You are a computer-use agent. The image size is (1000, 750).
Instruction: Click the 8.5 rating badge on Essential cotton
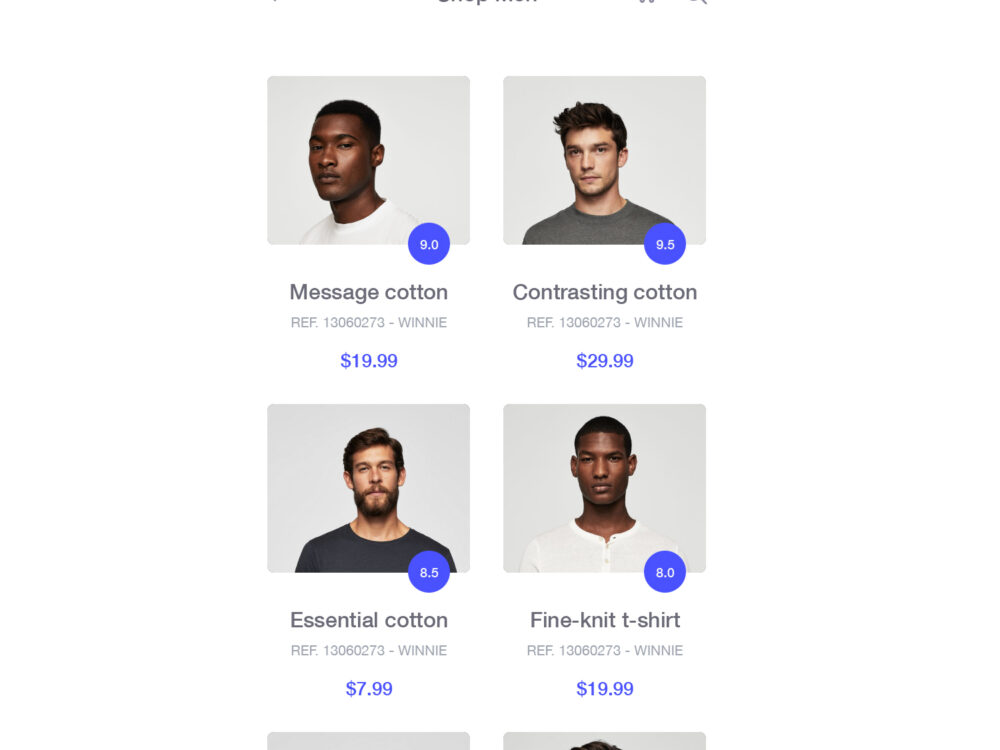(430, 573)
